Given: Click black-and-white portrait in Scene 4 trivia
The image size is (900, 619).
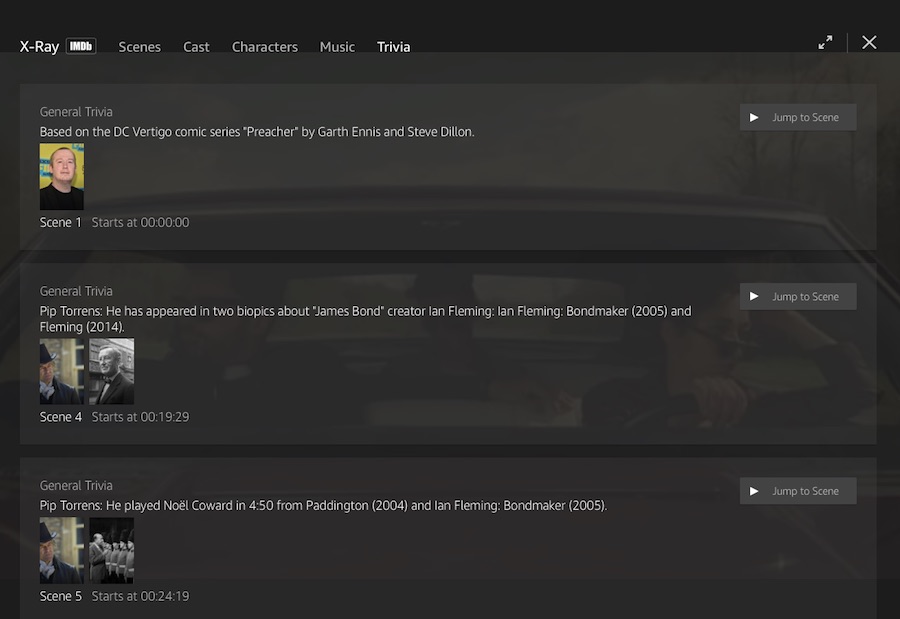Looking at the screenshot, I should (111, 371).
